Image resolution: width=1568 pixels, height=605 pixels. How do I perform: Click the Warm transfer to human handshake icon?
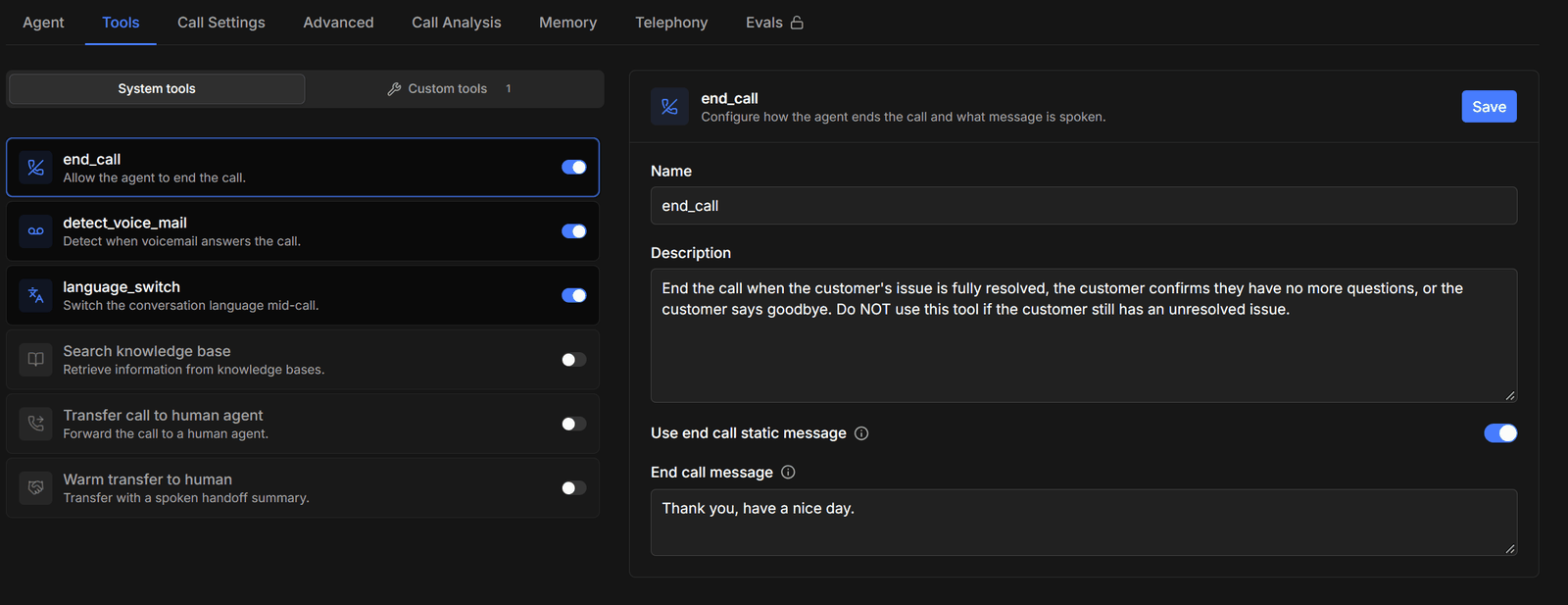point(35,487)
